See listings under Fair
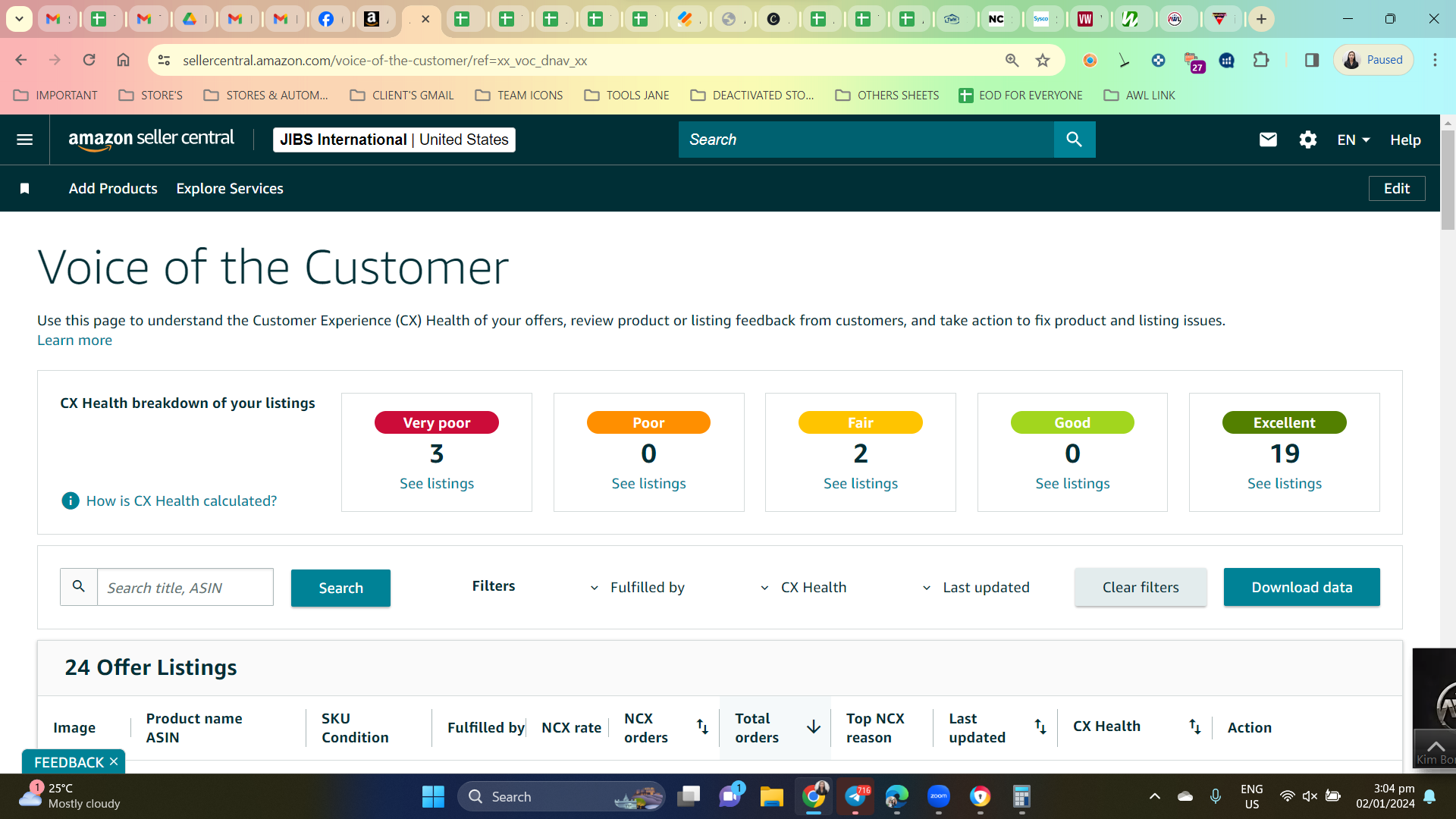The width and height of the screenshot is (1456, 819). pyautogui.click(x=861, y=484)
